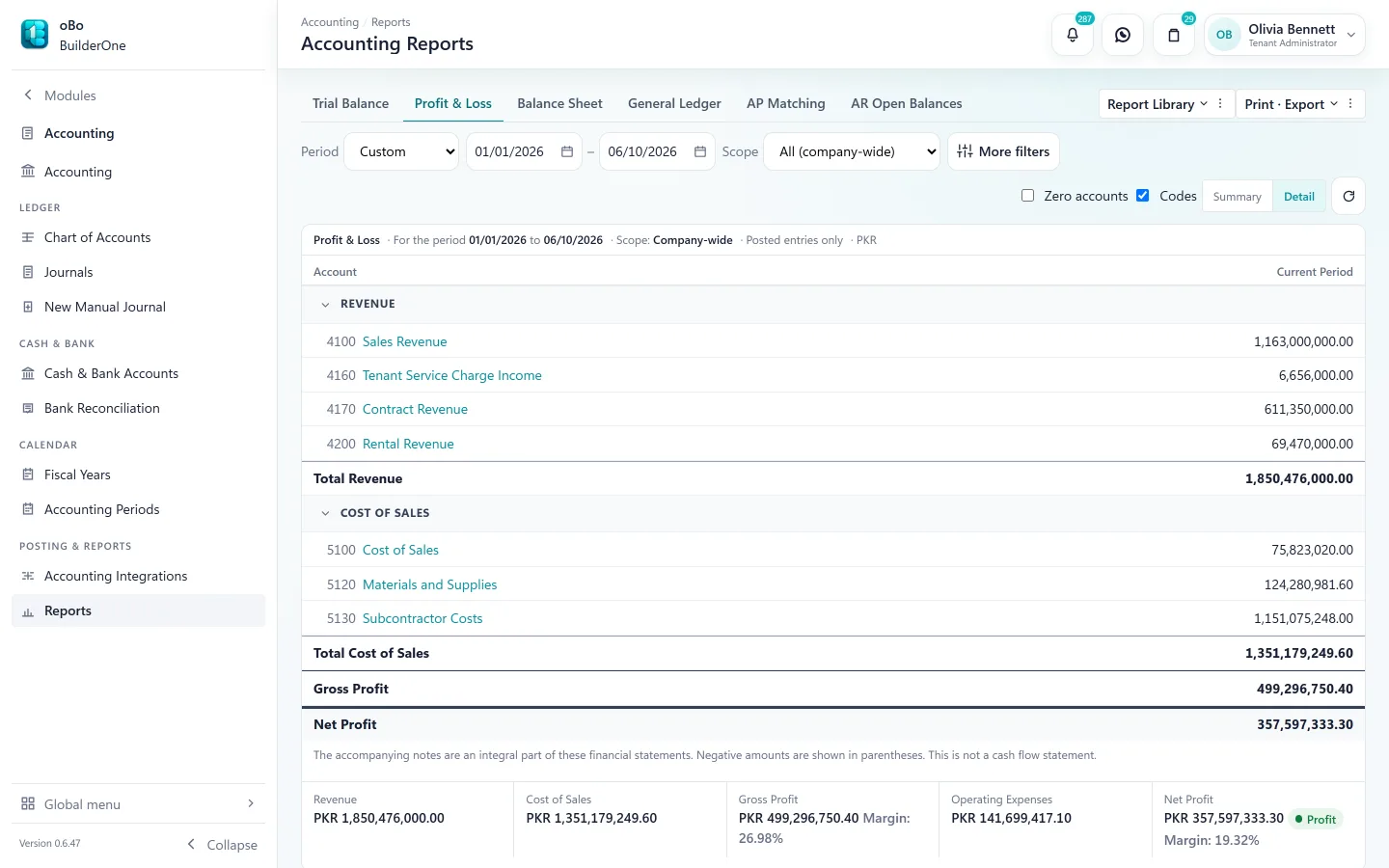Screen dimensions: 1389x868
Task: Click Operating Expenses PKR 141,699,417.10
Action: pos(1011,818)
